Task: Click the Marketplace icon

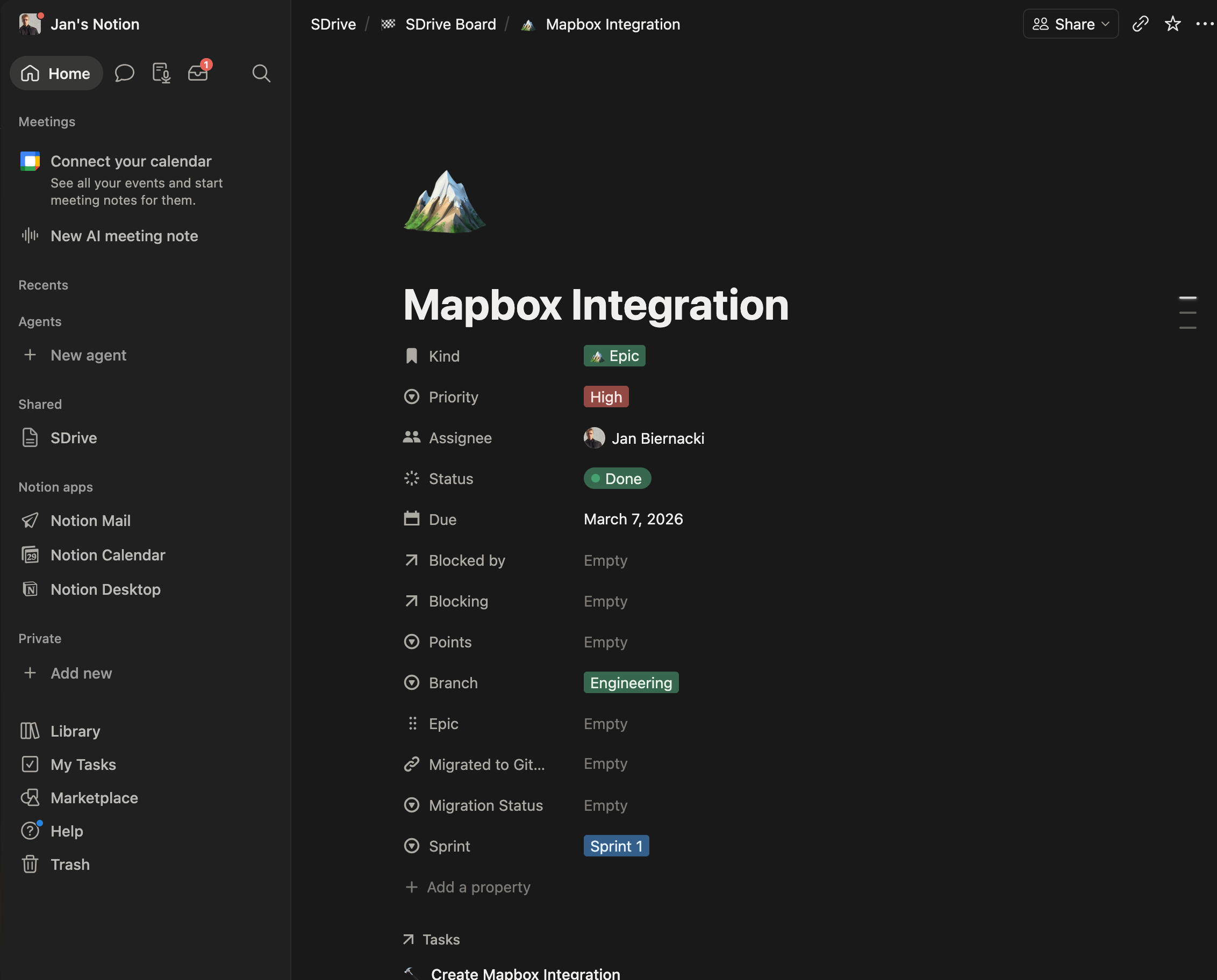Action: 30,798
